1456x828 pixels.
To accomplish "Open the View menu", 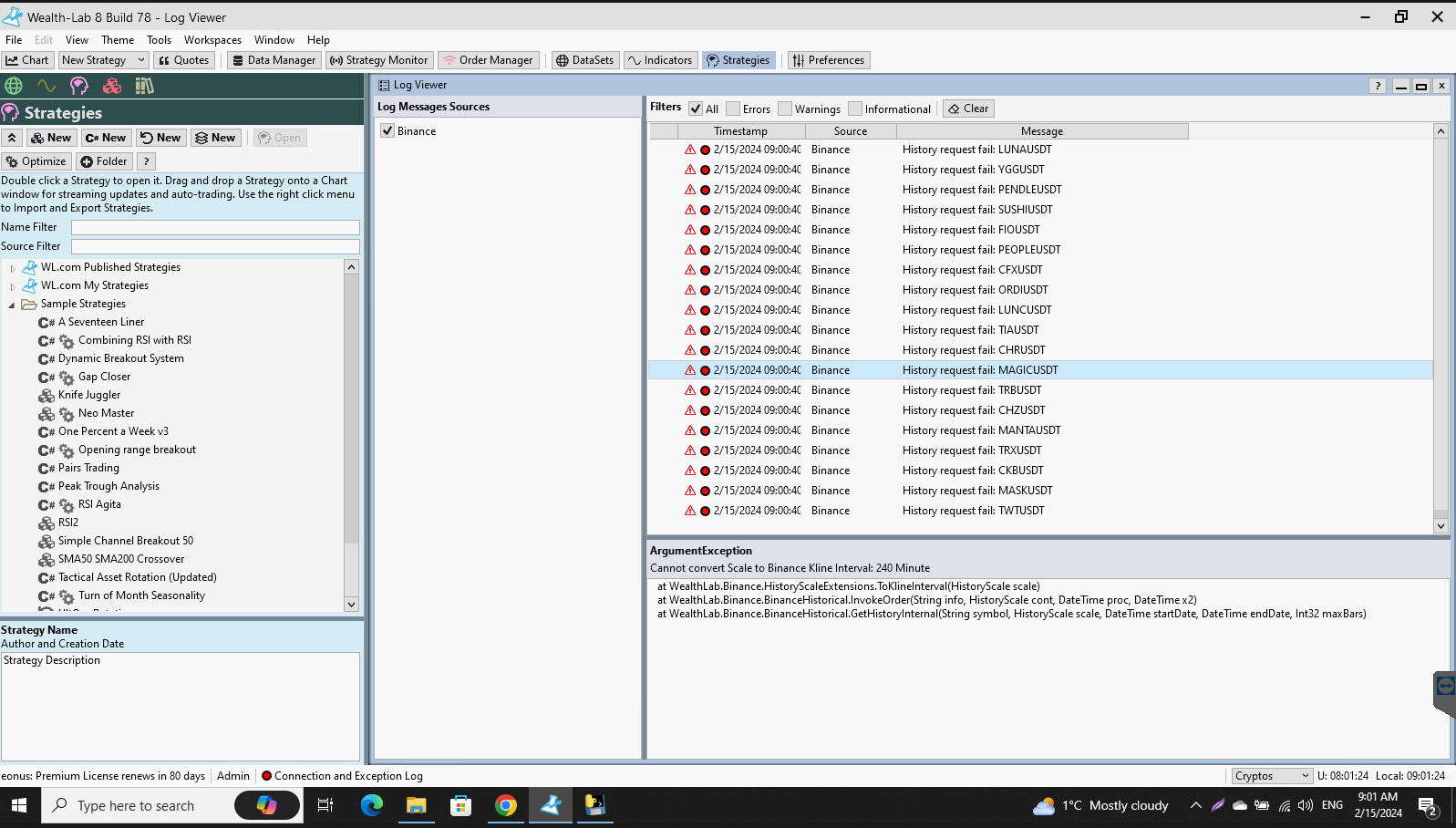I will point(77,40).
